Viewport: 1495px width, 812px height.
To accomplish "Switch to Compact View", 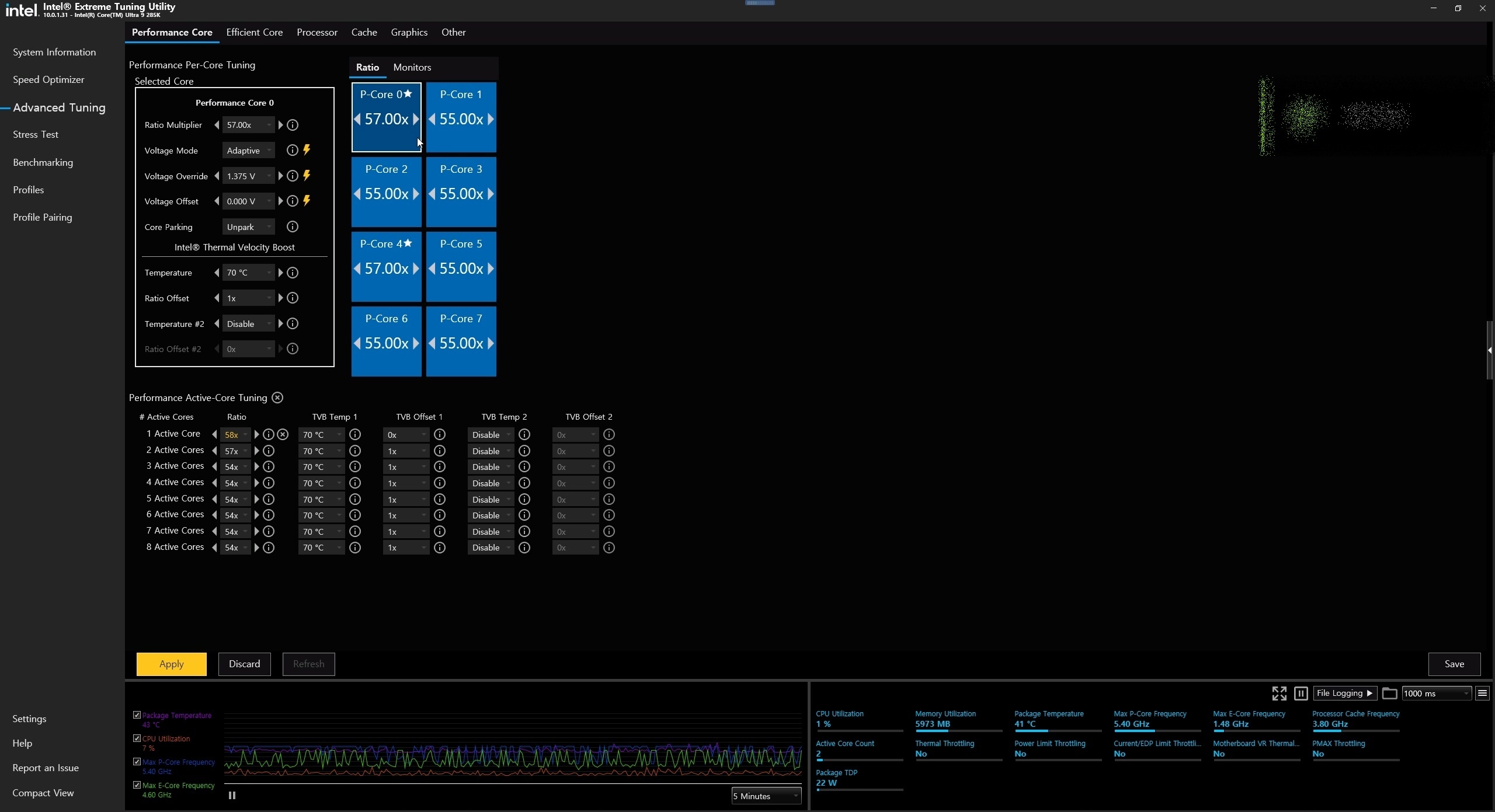I will pos(43,793).
